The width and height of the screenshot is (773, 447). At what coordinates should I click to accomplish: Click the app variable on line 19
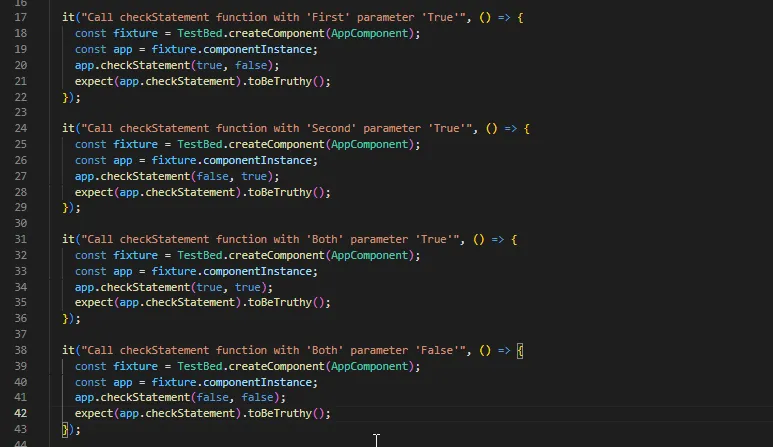123,49
